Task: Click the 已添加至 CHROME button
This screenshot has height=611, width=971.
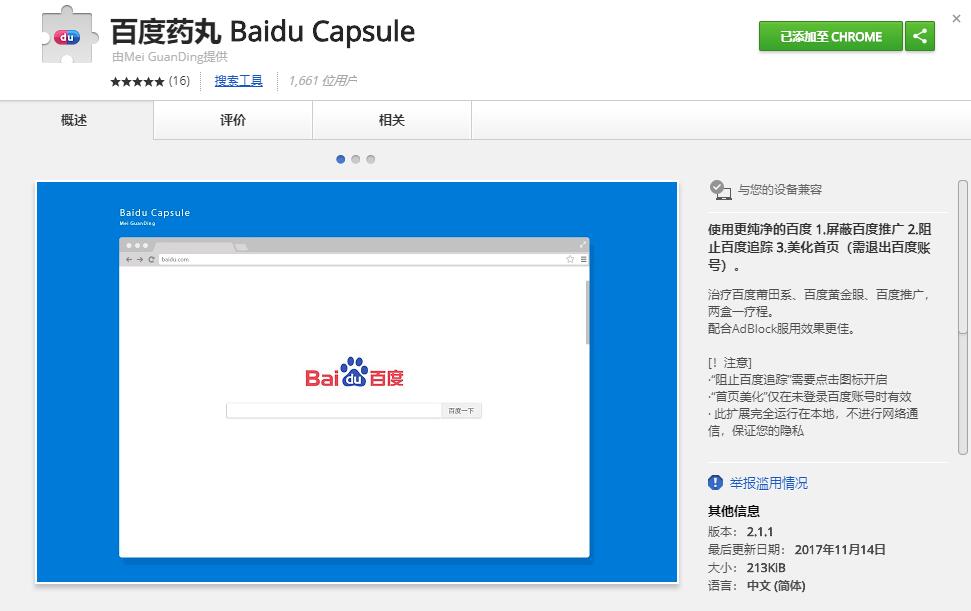Action: pyautogui.click(x=830, y=36)
